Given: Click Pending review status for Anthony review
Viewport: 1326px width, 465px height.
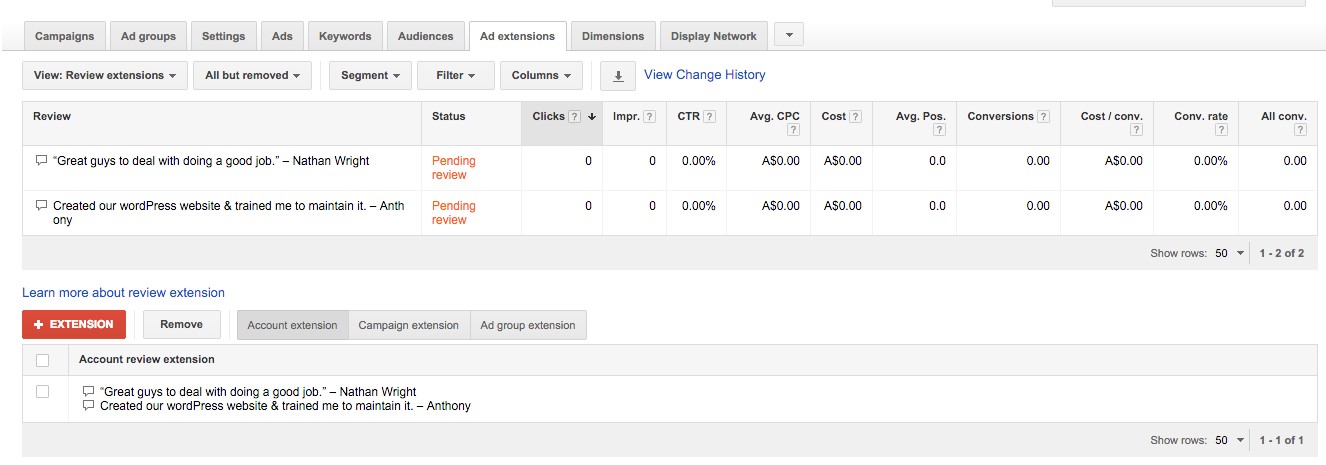Looking at the screenshot, I should coord(454,213).
